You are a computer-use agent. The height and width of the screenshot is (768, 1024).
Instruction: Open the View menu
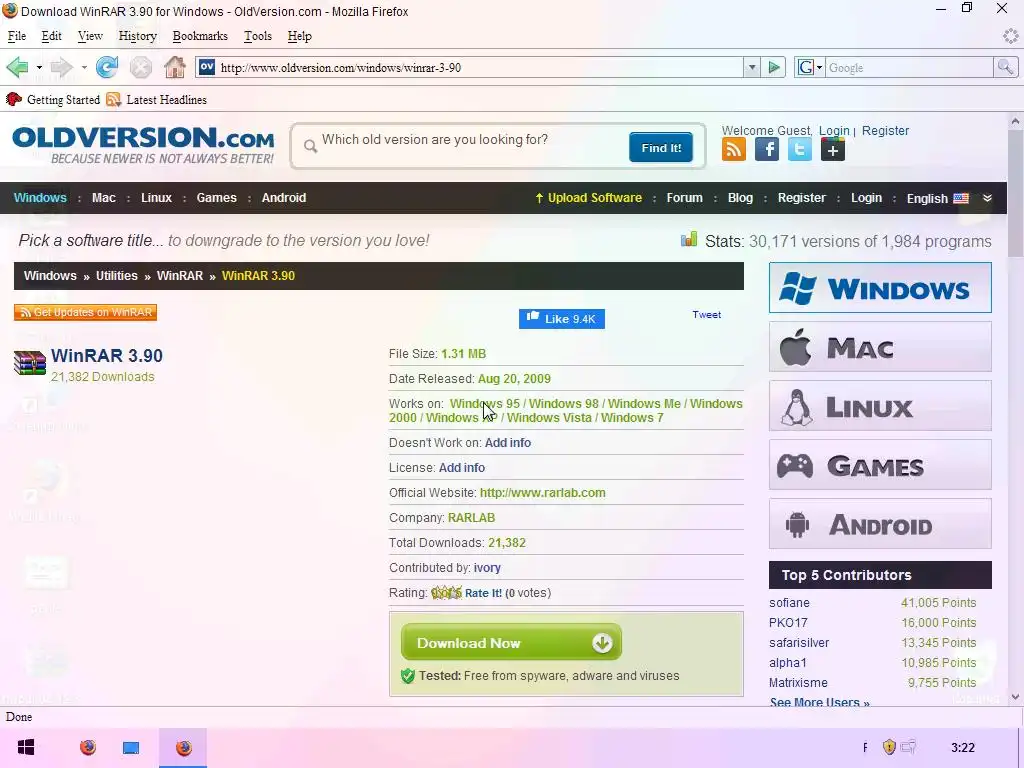tap(90, 36)
